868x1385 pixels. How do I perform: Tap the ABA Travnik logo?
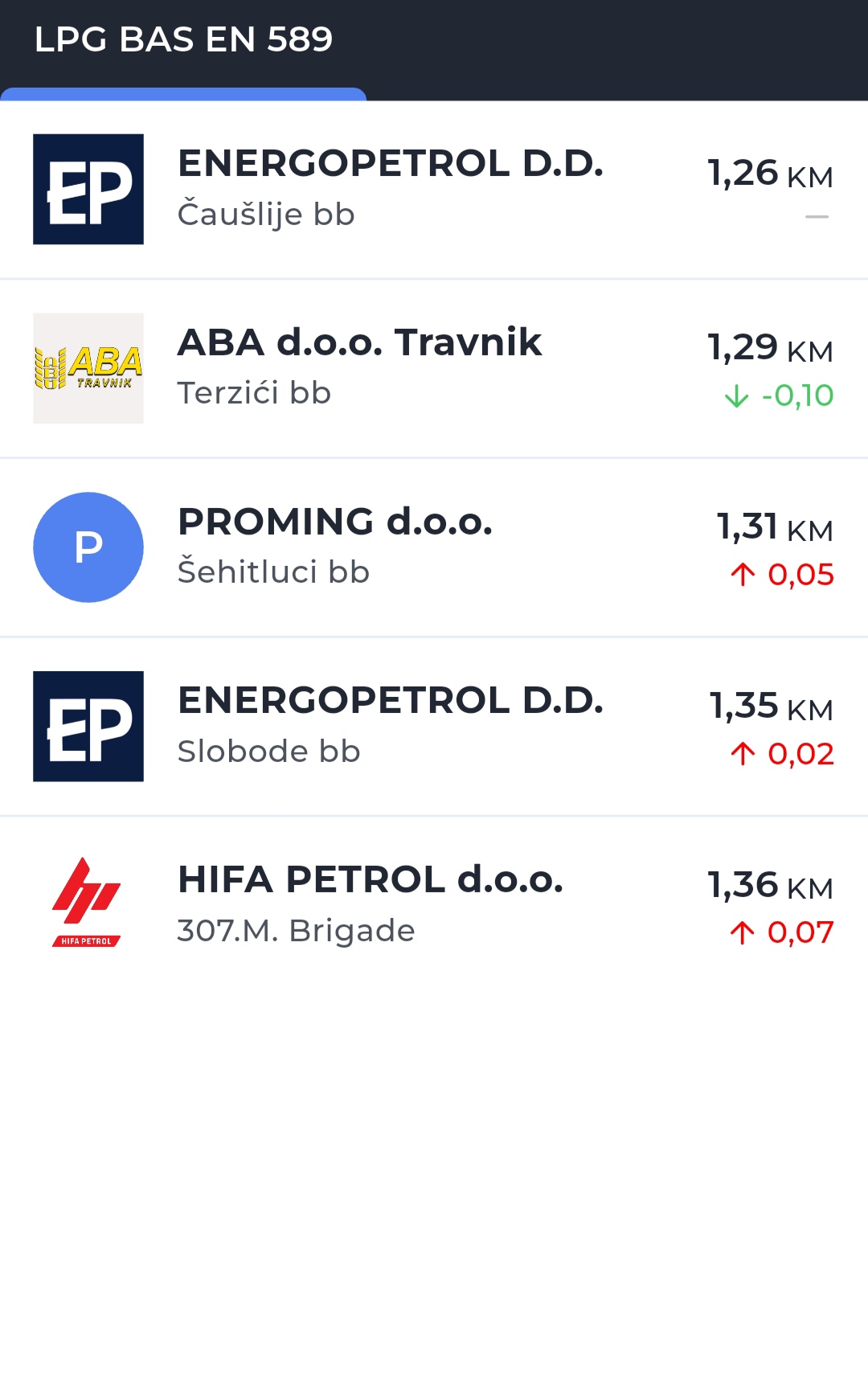click(88, 368)
